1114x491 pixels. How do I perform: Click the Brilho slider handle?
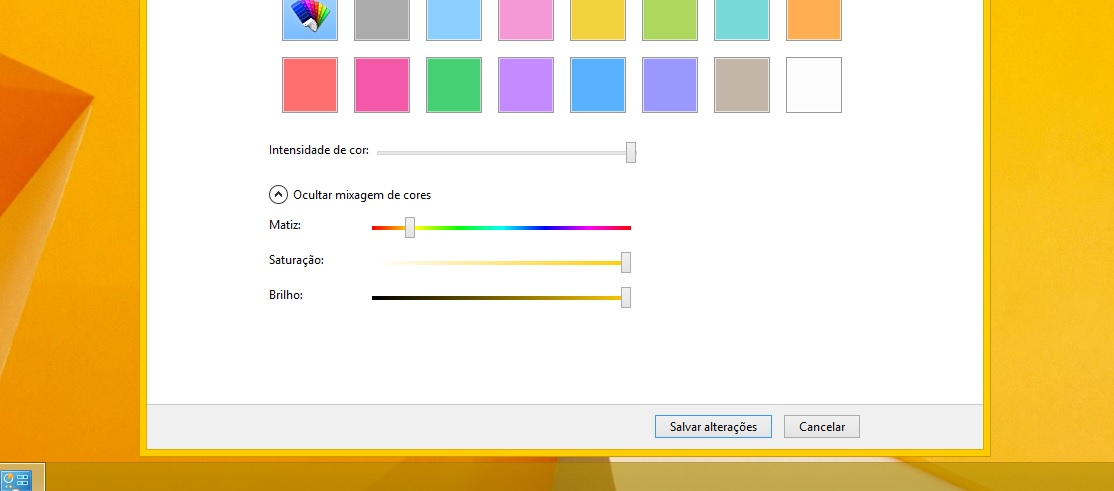[626, 297]
